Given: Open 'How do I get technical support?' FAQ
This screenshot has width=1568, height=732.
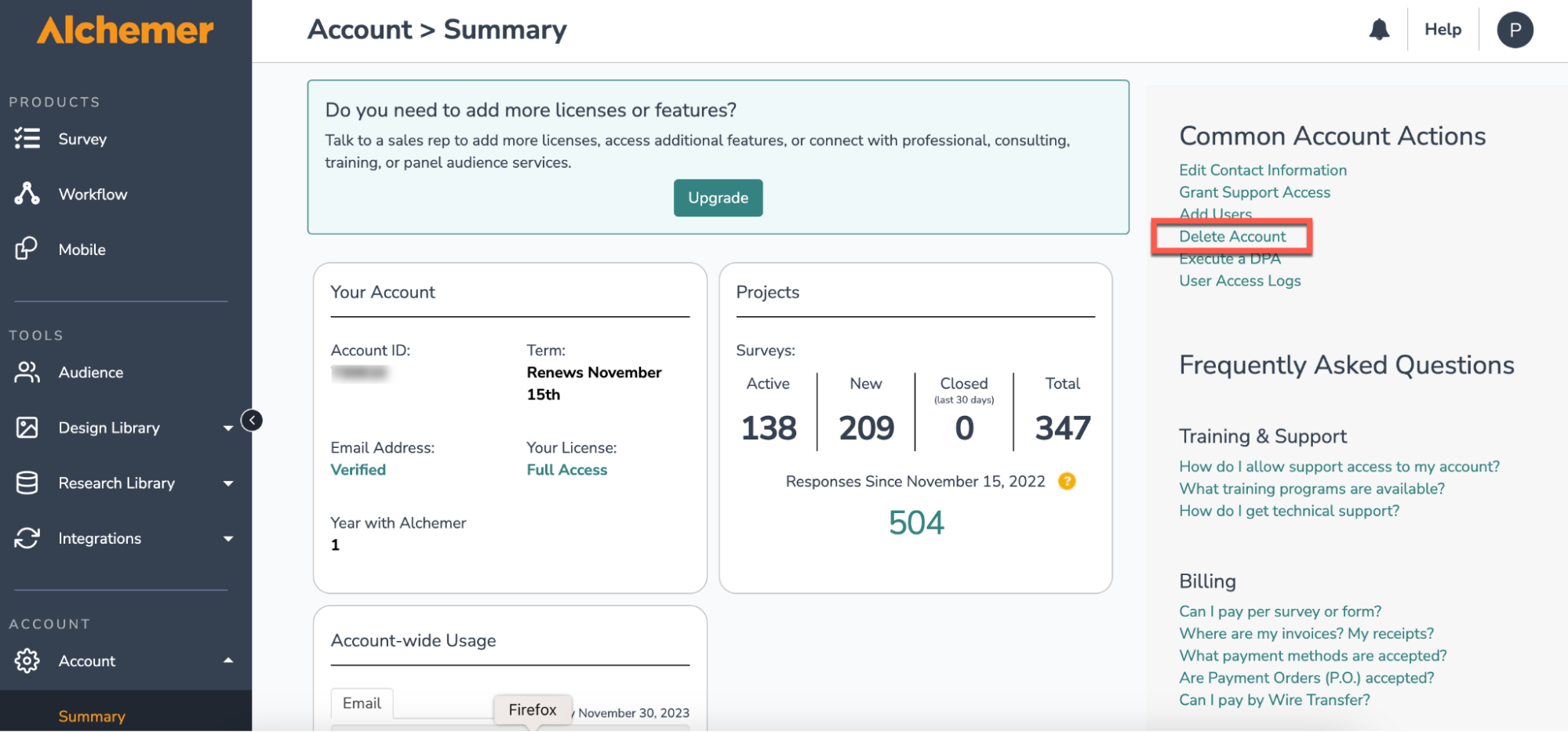Looking at the screenshot, I should [1289, 511].
